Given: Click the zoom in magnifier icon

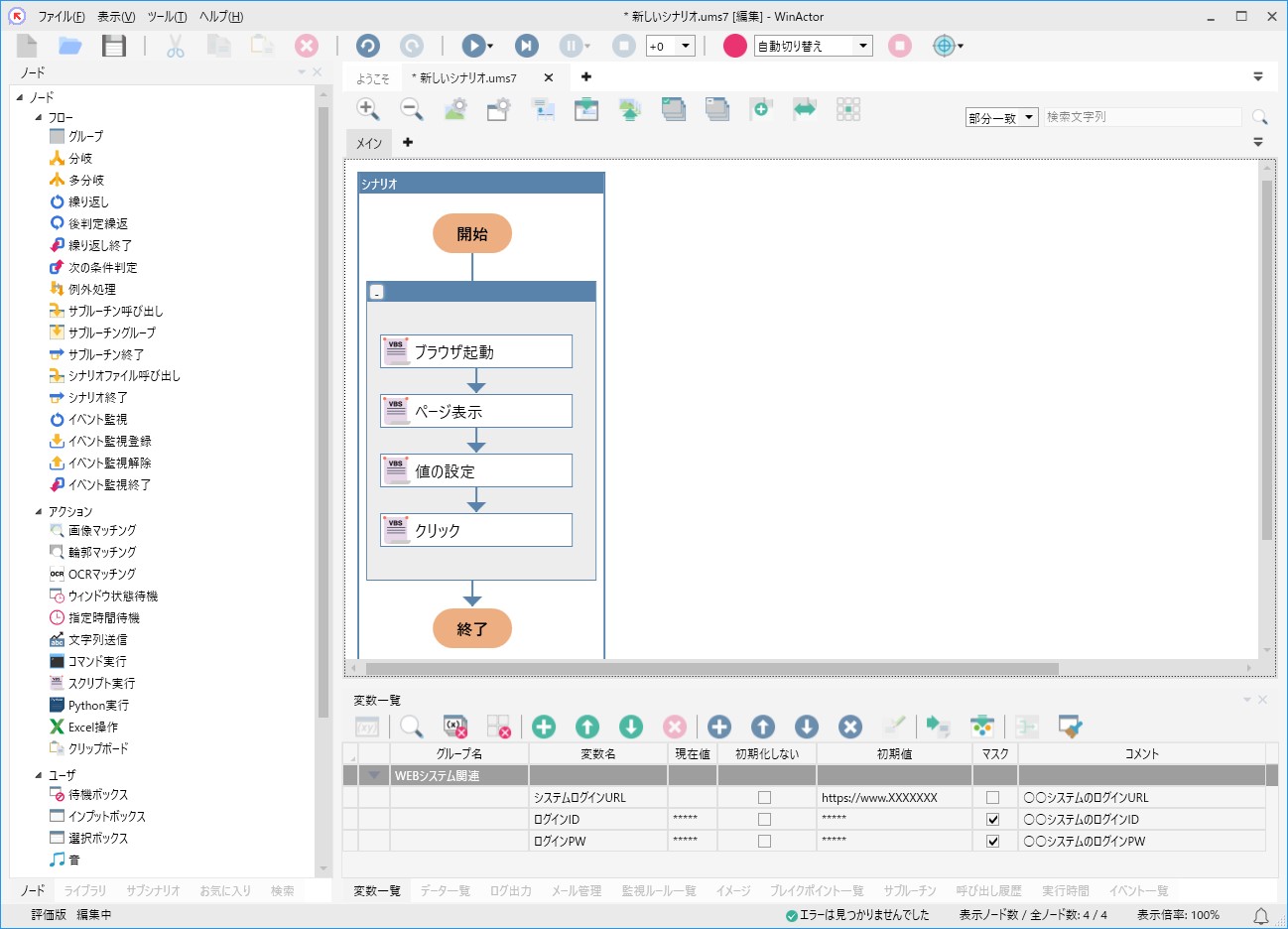Looking at the screenshot, I should point(367,109).
